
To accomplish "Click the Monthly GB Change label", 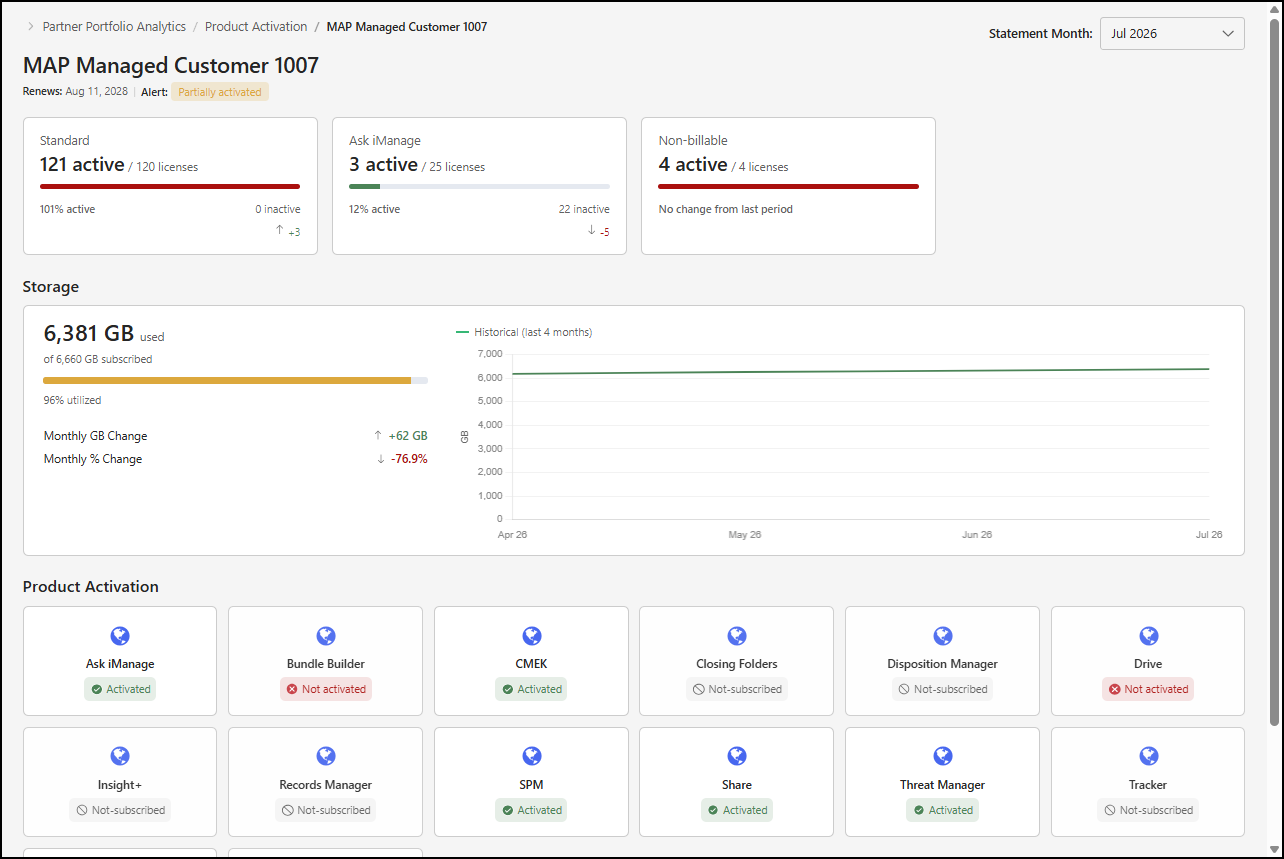I will [95, 436].
